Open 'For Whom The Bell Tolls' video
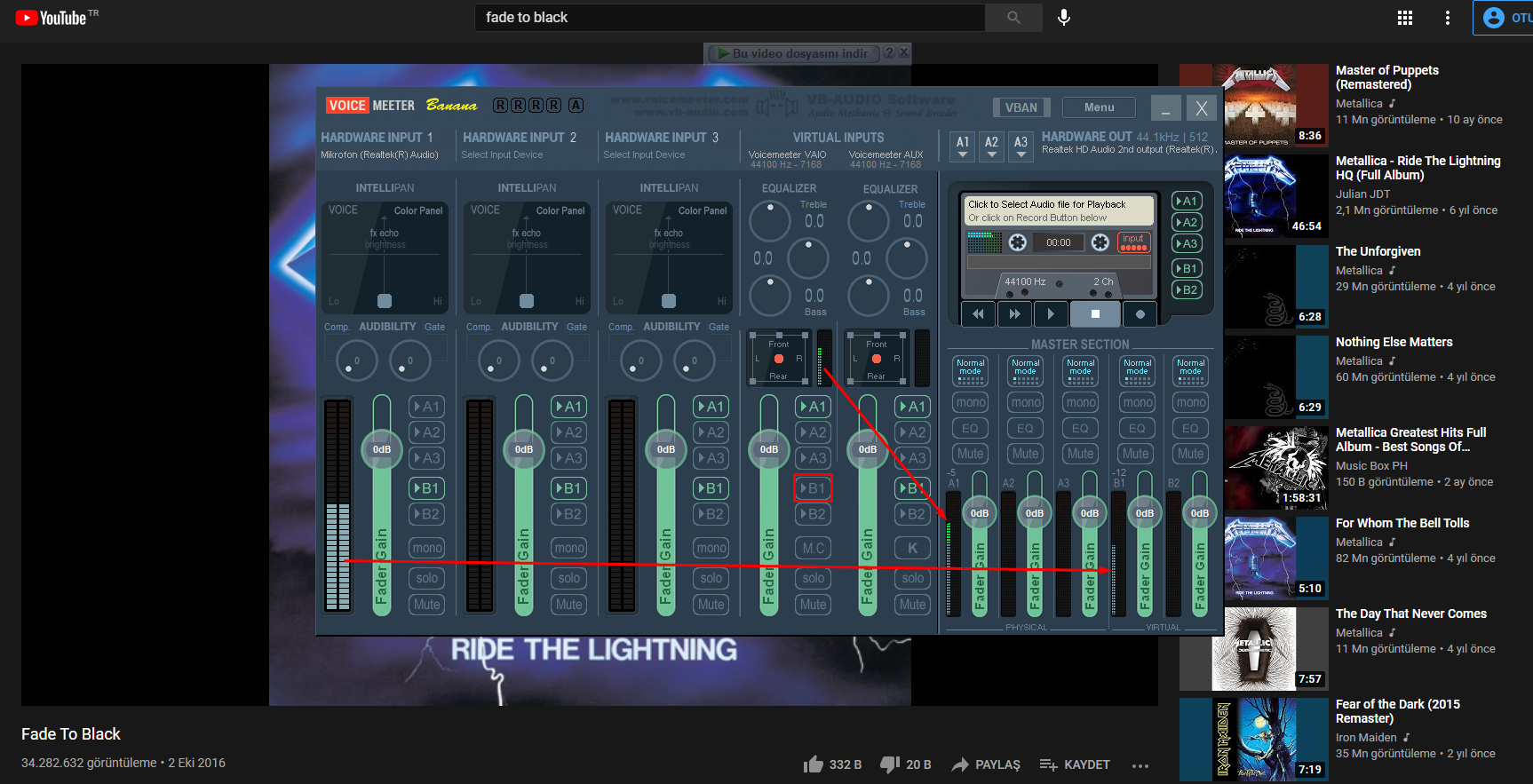 pos(1402,523)
